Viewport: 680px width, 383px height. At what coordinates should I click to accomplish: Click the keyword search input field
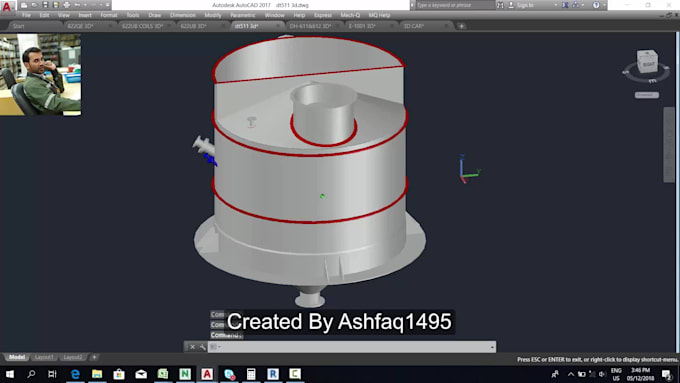(454, 5)
